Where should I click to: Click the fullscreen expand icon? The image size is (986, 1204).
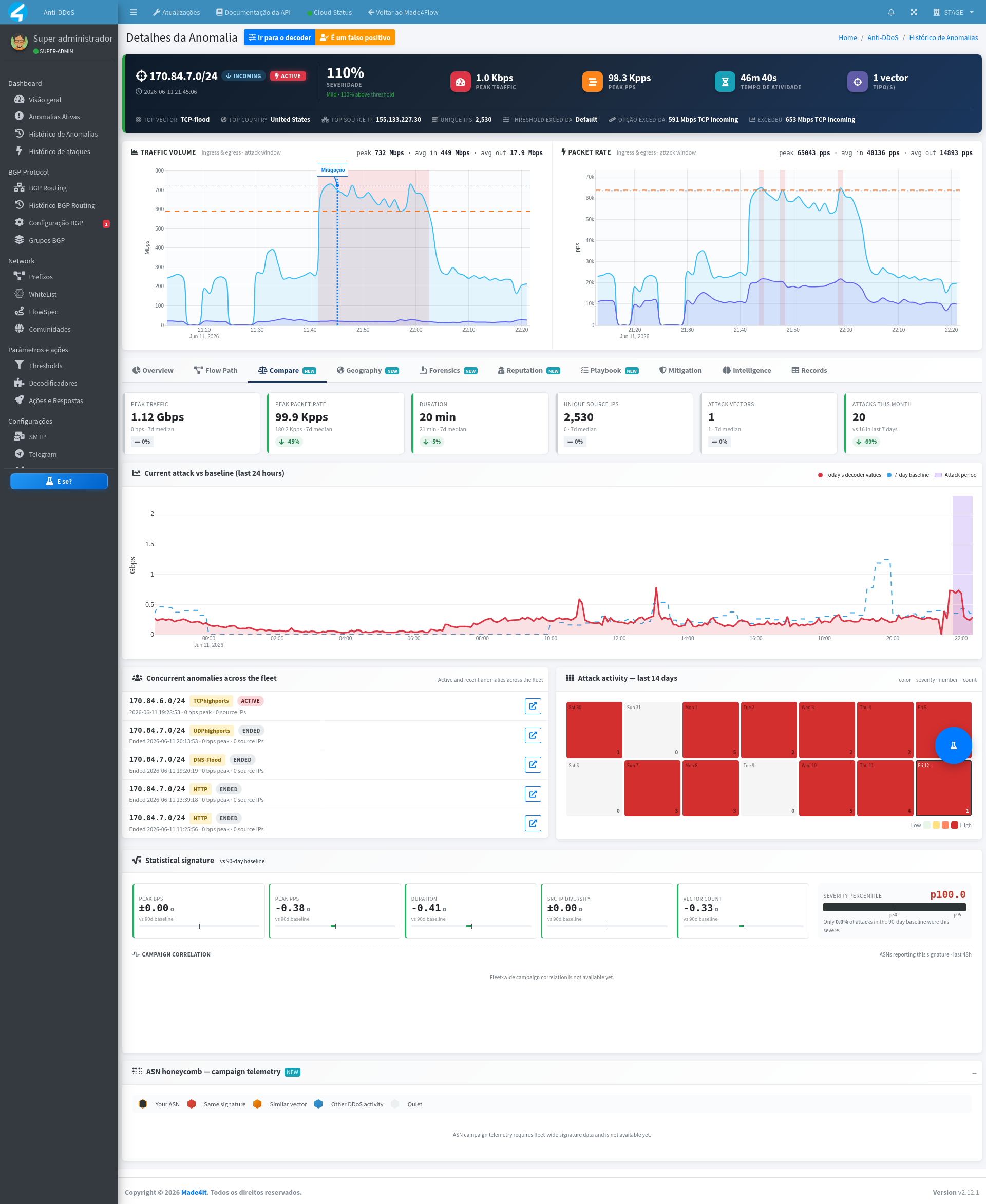click(913, 12)
